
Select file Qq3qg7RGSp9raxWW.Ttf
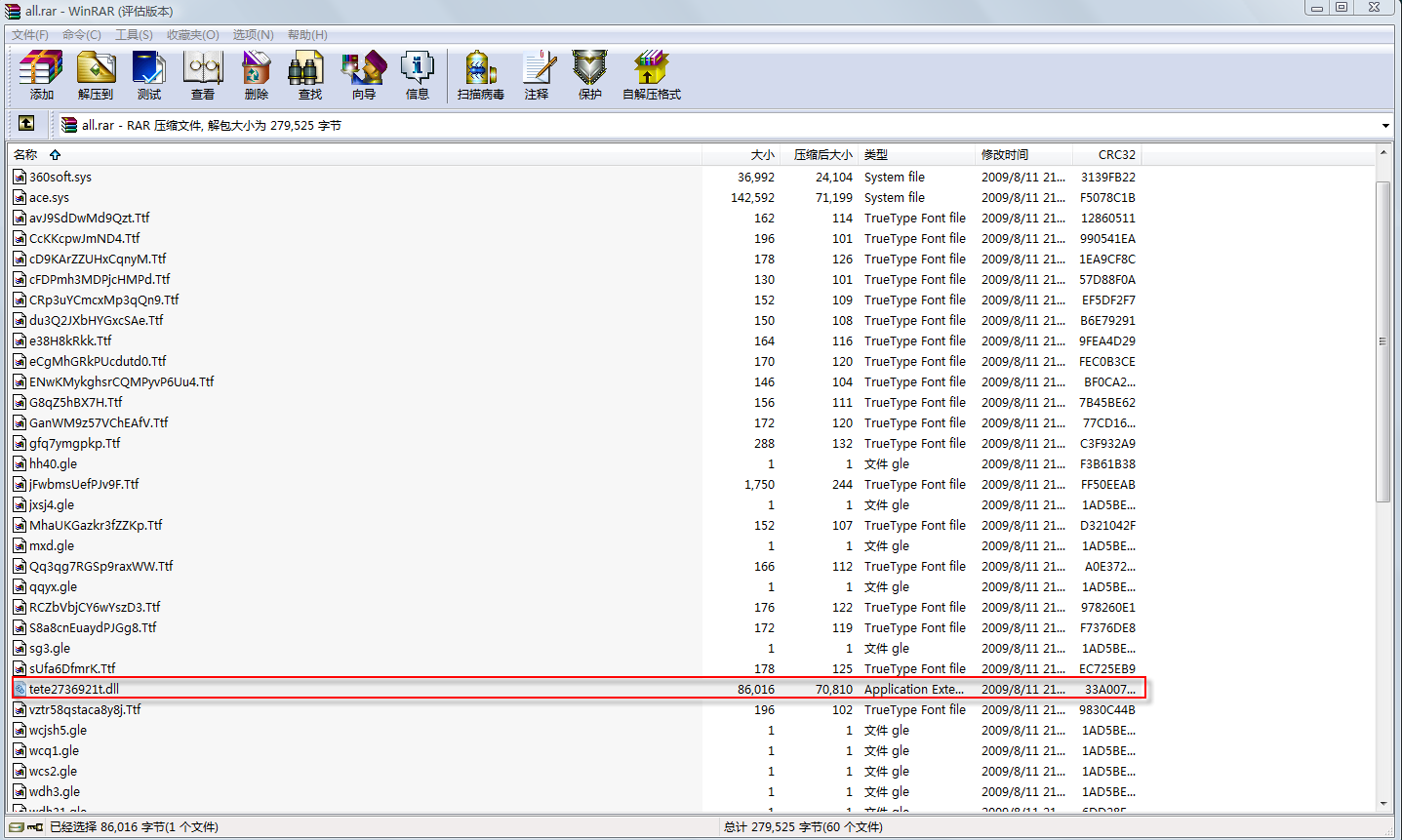point(100,566)
